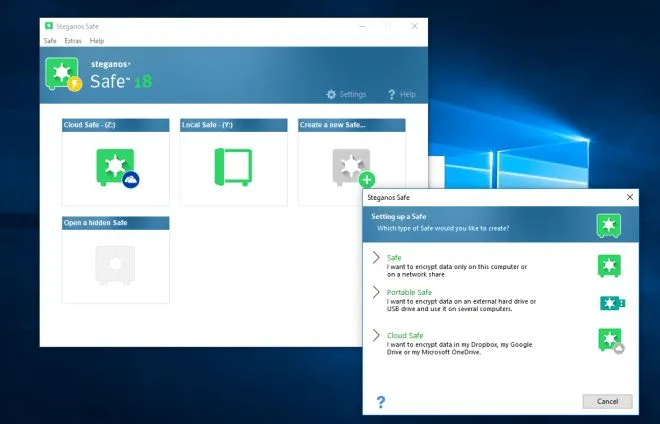This screenshot has height=424, width=660.
Task: Click the Portable Safe USB icon
Action: [x=611, y=303]
